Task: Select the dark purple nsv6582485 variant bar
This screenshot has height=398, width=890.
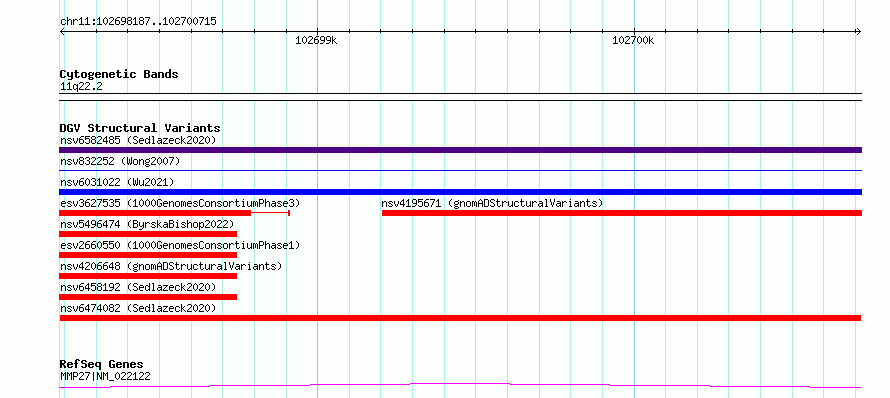Action: (x=460, y=150)
